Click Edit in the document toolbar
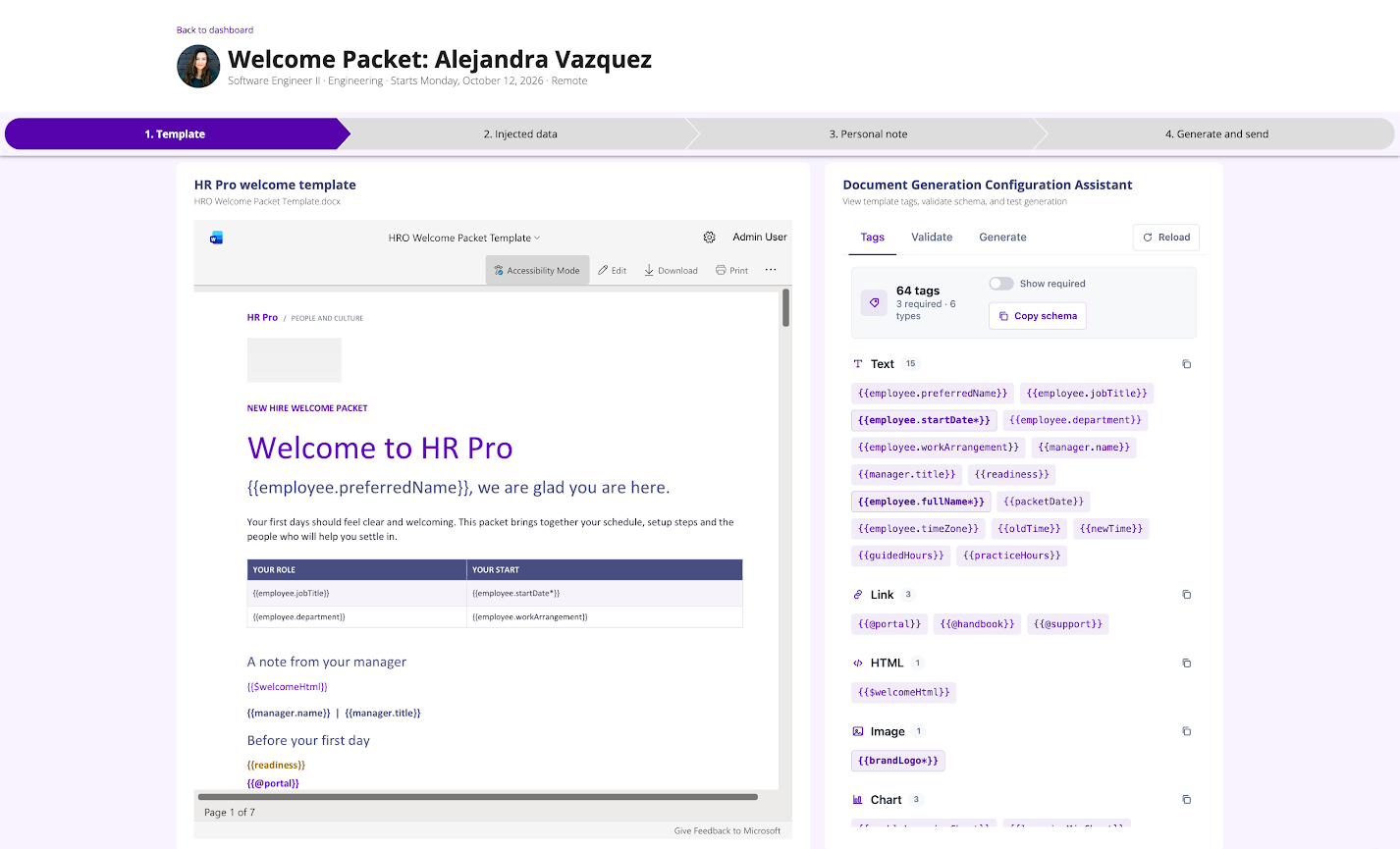 (x=613, y=270)
